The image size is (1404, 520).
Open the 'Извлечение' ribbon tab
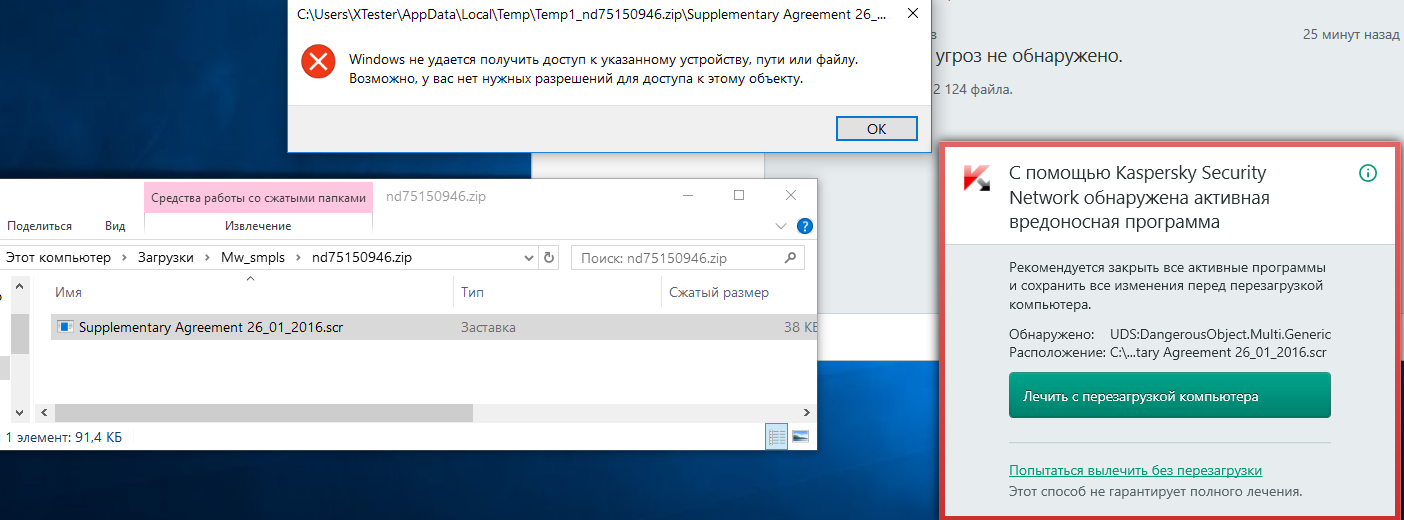coord(257,226)
